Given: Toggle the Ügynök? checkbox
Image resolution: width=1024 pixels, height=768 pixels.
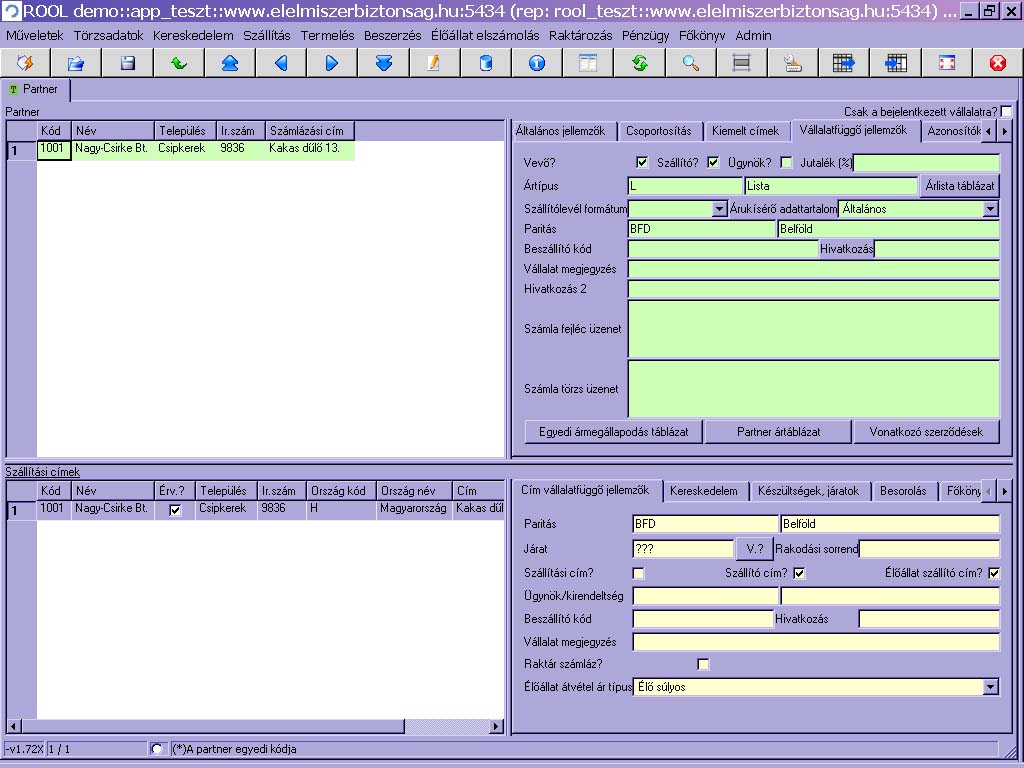Looking at the screenshot, I should click(786, 163).
